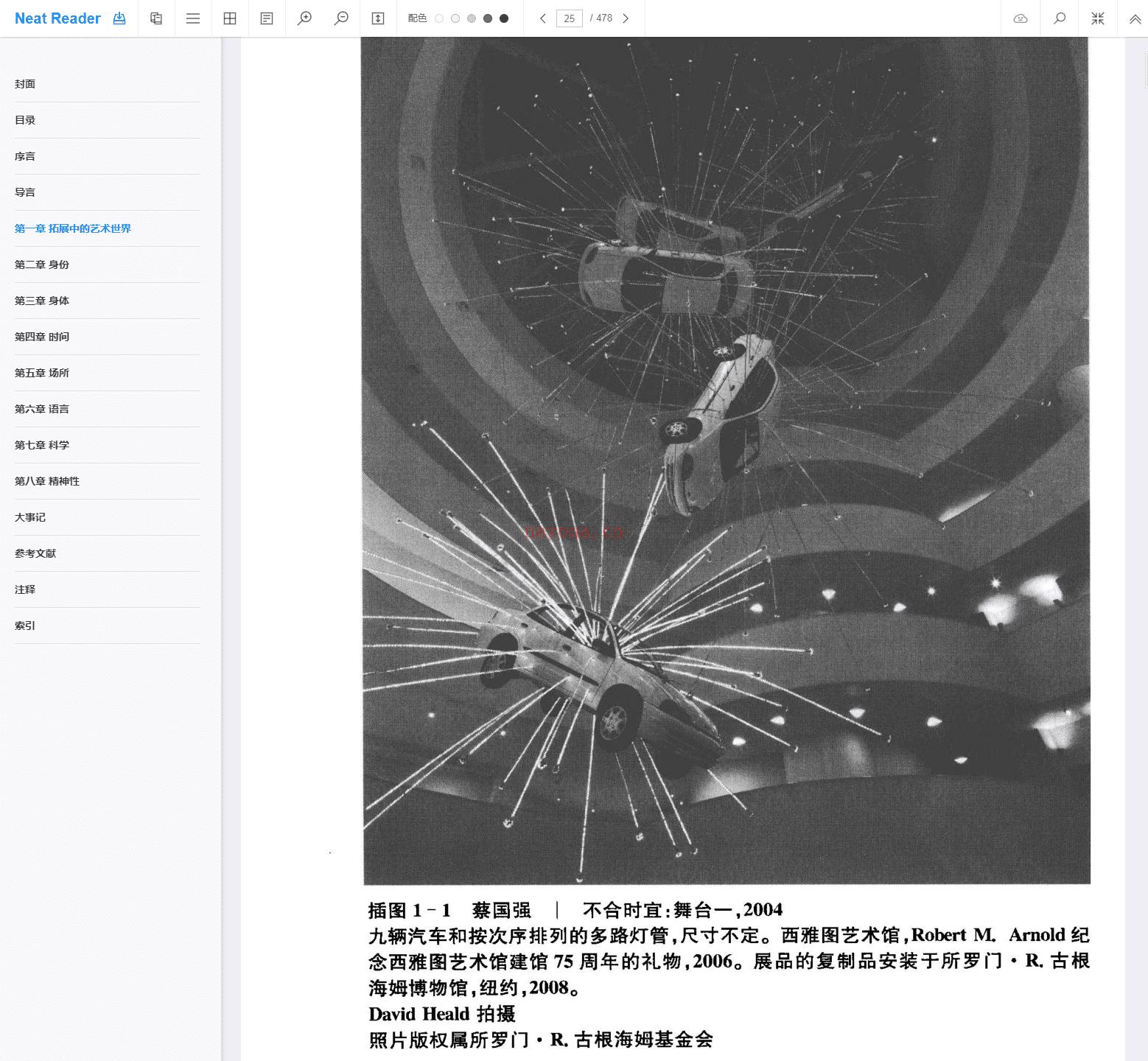Jump to 第五章 场所

tap(108, 373)
